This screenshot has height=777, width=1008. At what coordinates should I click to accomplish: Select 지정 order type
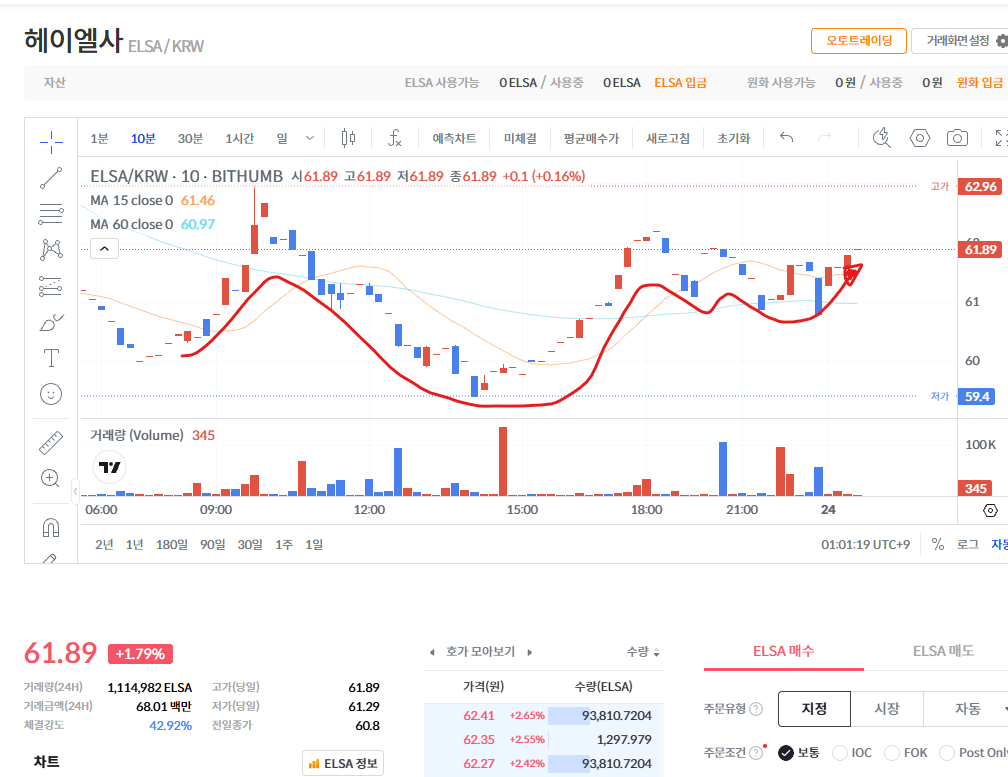click(814, 709)
